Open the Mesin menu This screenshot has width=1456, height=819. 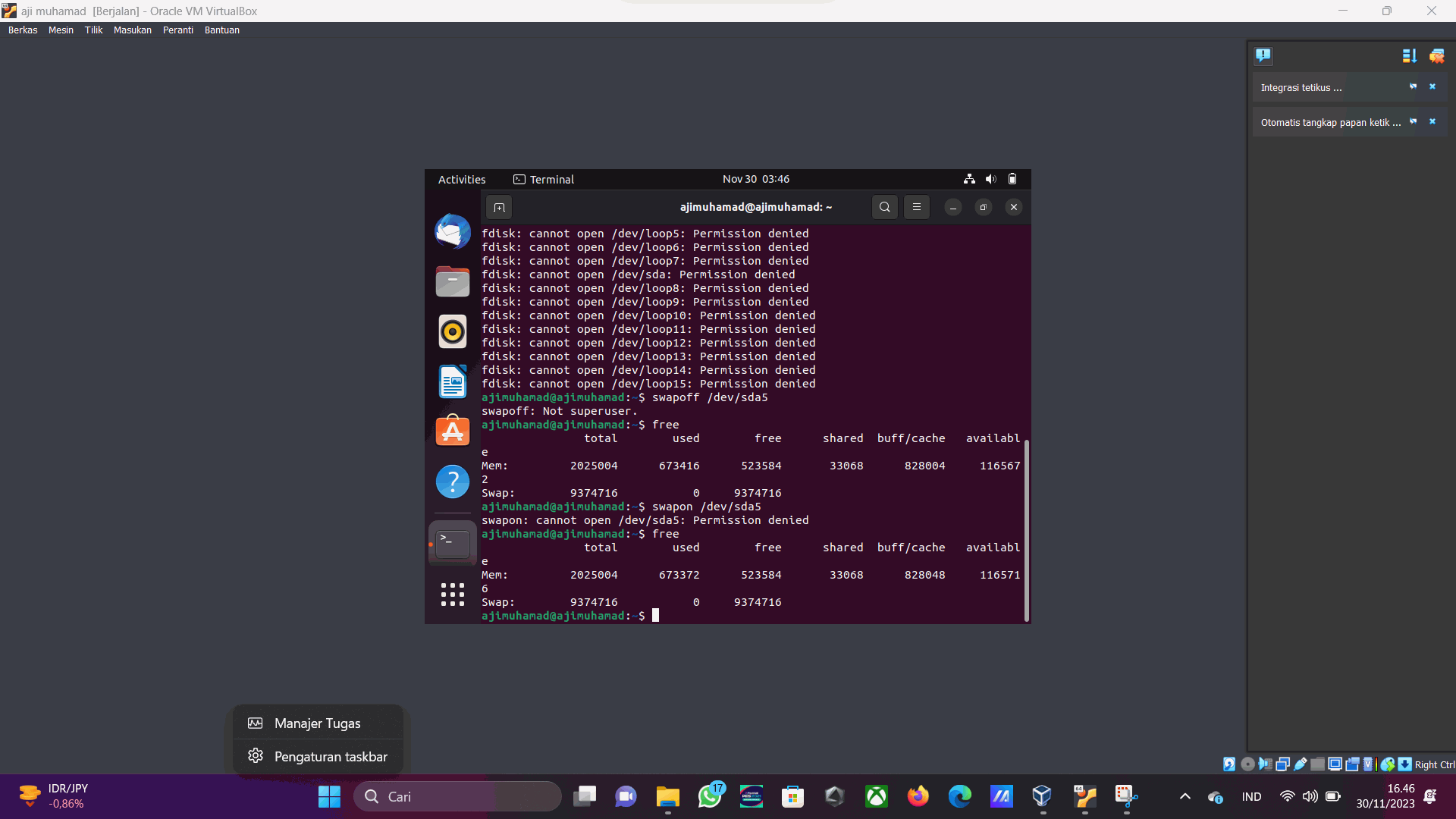coord(61,30)
